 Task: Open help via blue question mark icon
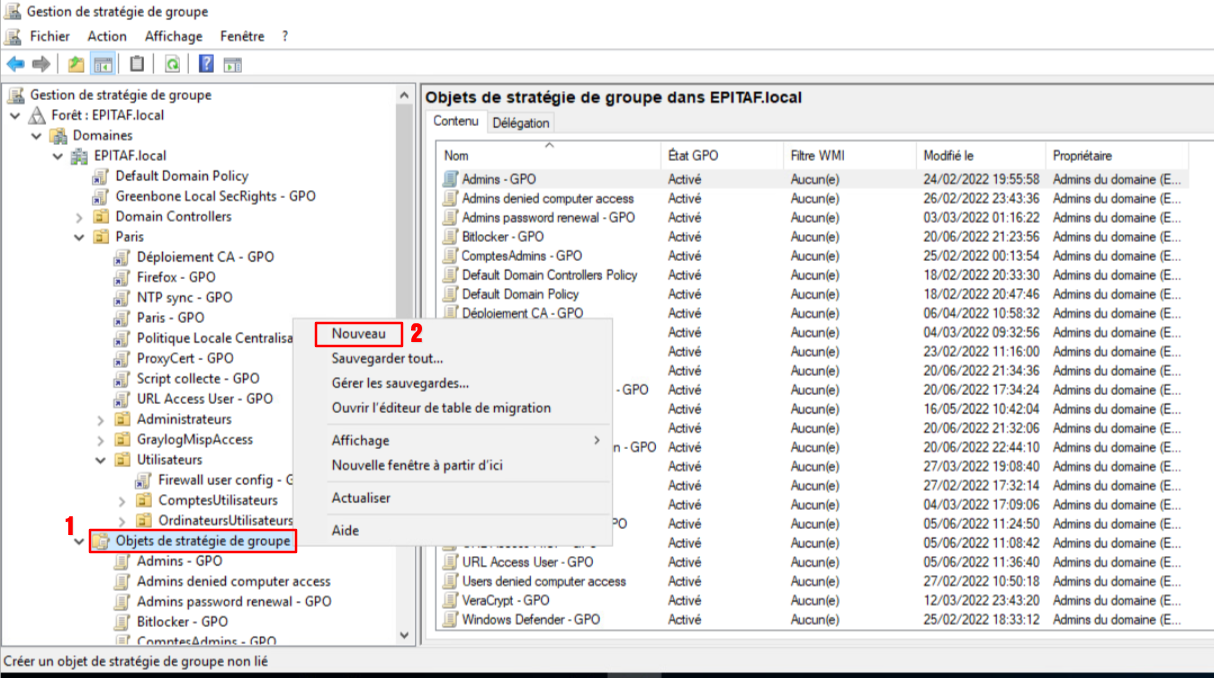[x=206, y=64]
